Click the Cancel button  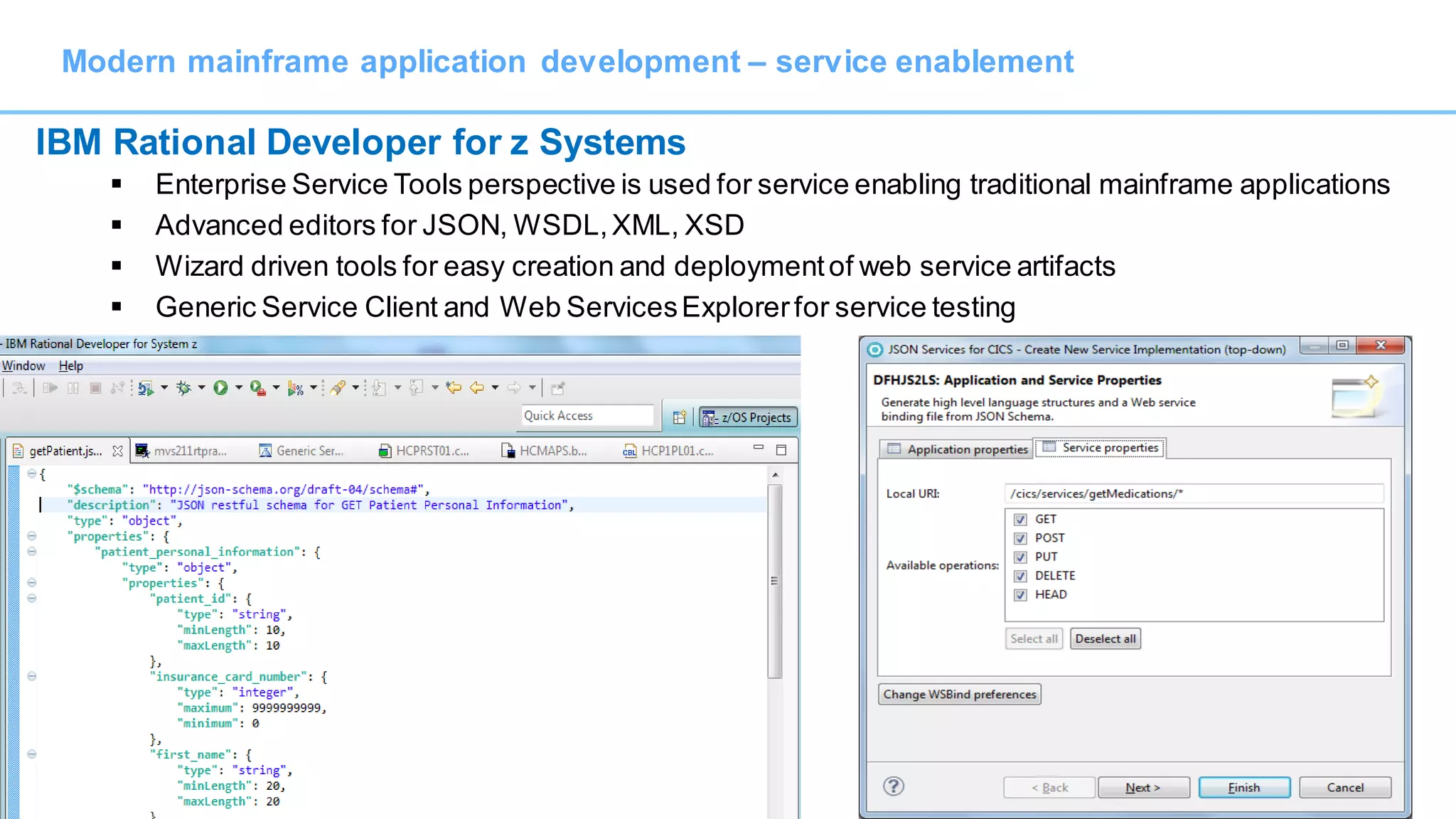coord(1345,788)
